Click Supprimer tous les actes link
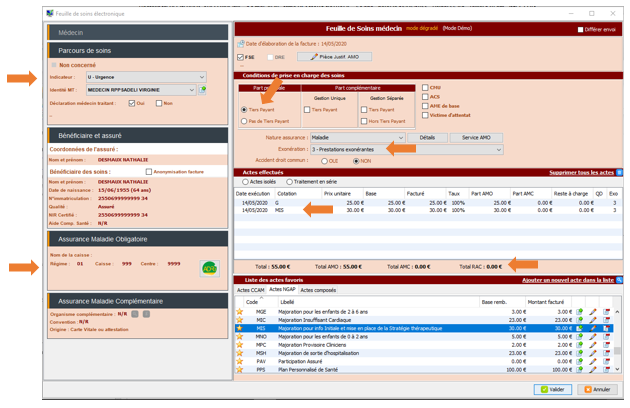630x408 pixels. coord(581,172)
